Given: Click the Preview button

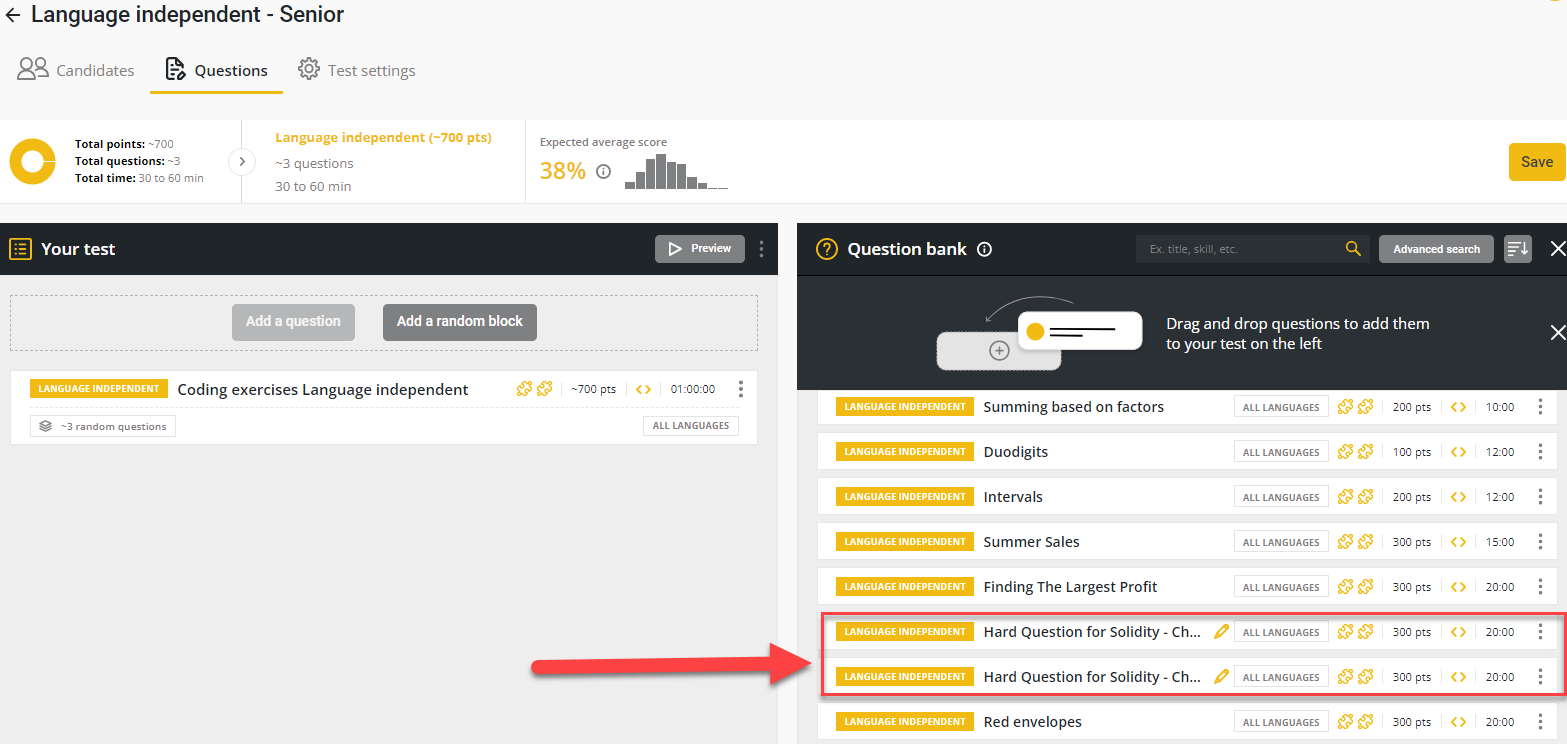Looking at the screenshot, I should [699, 249].
